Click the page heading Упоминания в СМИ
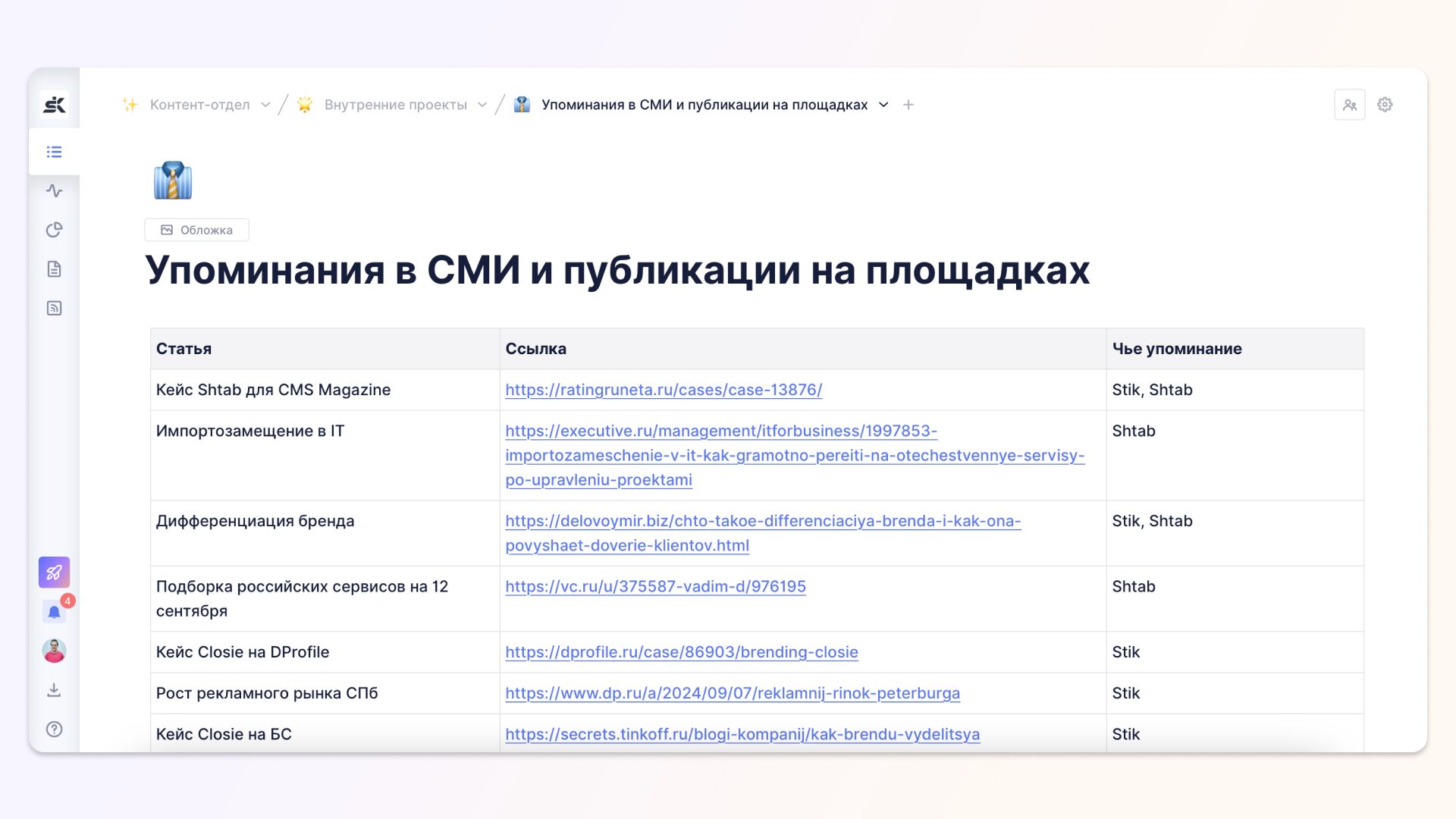1456x819 pixels. 617,270
